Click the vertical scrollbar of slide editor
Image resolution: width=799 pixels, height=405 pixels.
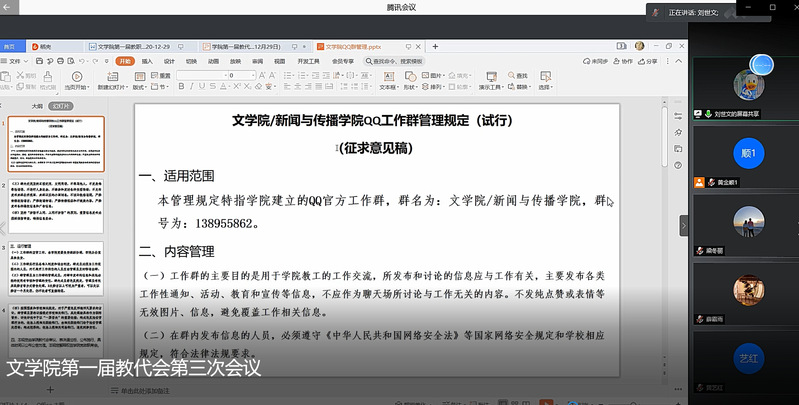point(664,138)
